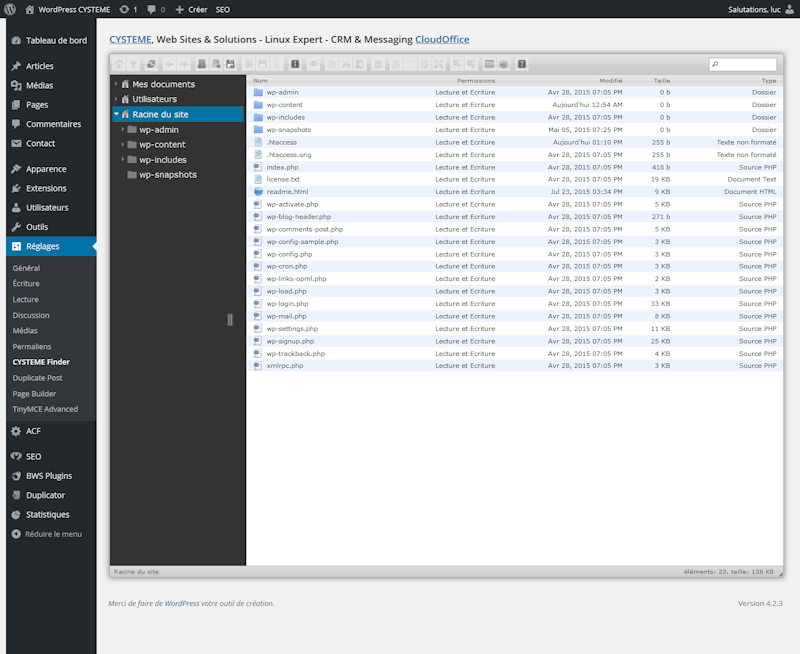Open the Extensions menu in the sidebar

click(x=46, y=188)
